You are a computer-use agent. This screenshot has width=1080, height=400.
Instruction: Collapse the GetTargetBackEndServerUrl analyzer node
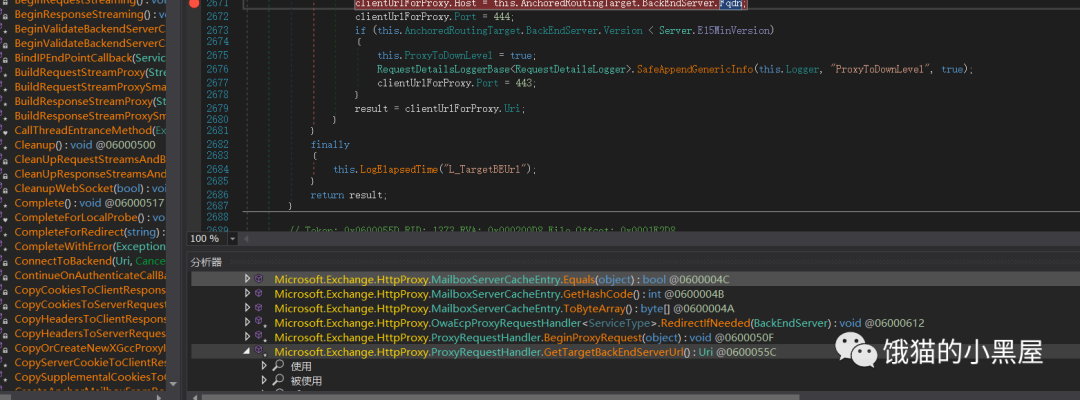tap(248, 351)
